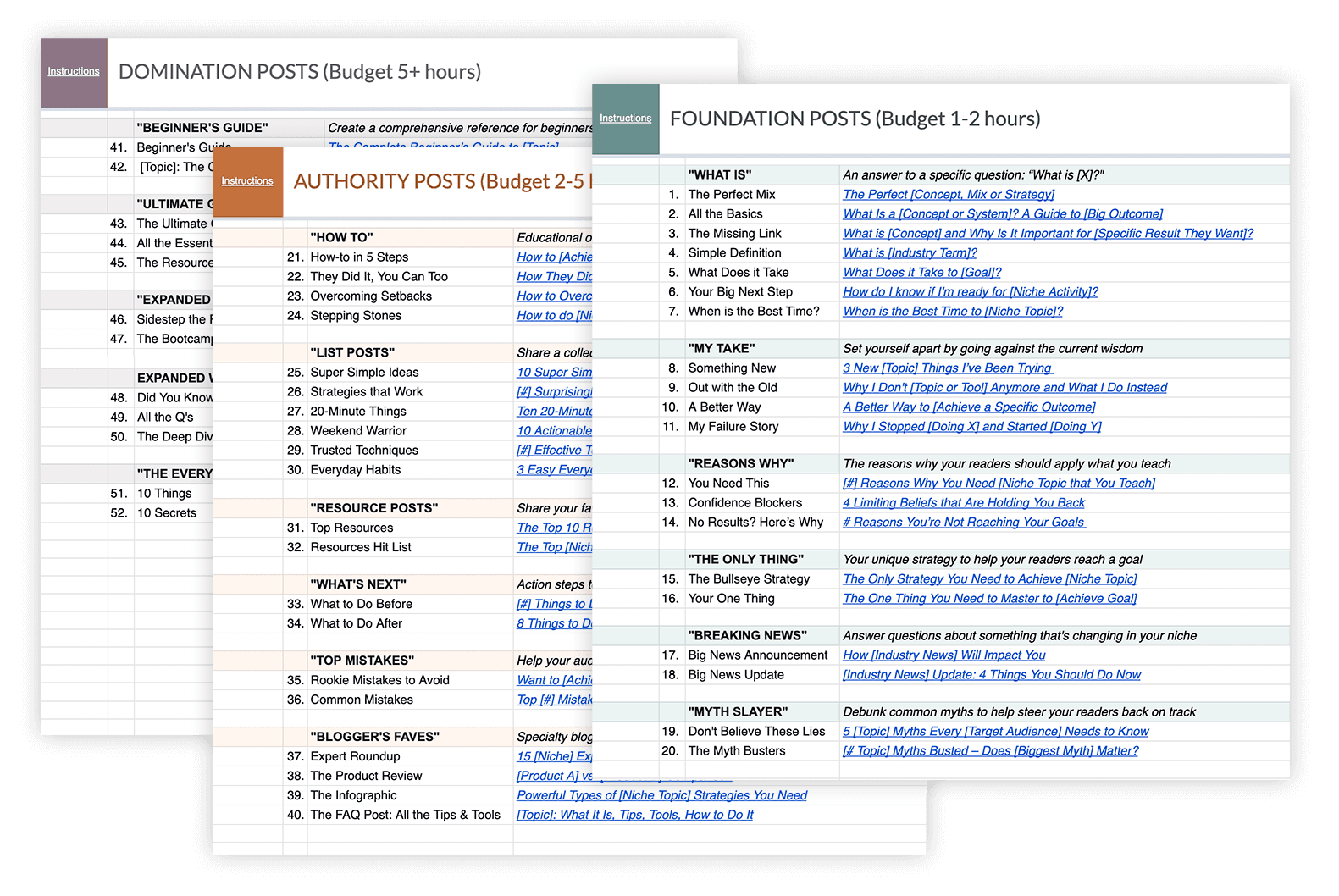The image size is (1339, 896).
Task: Click 'The Perfect [Concept, Mix or Strategy]' link
Action: [x=949, y=195]
